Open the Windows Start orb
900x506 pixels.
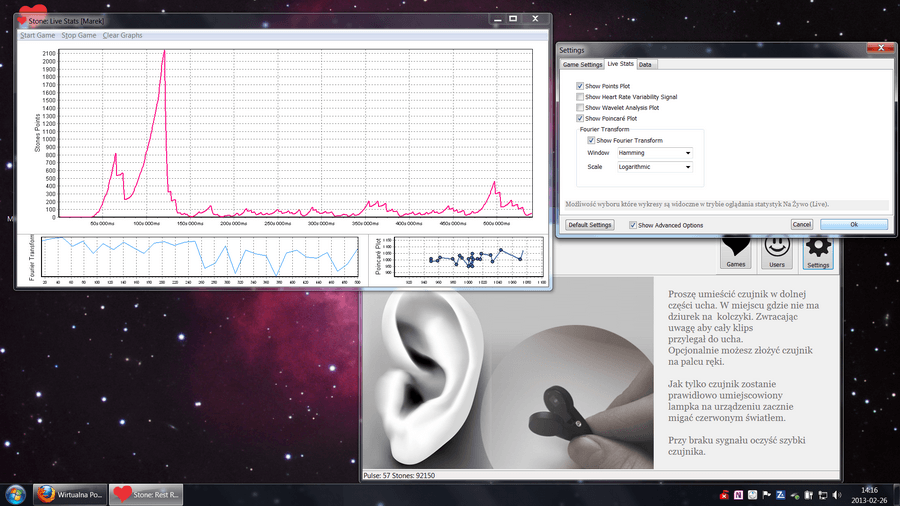(15, 495)
